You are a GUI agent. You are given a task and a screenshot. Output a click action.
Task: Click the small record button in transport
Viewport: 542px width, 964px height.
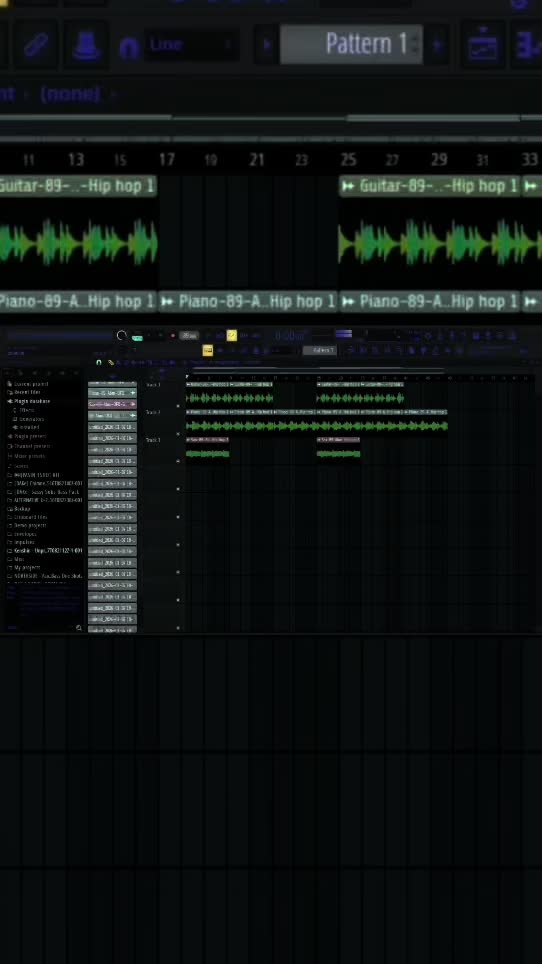point(173,336)
